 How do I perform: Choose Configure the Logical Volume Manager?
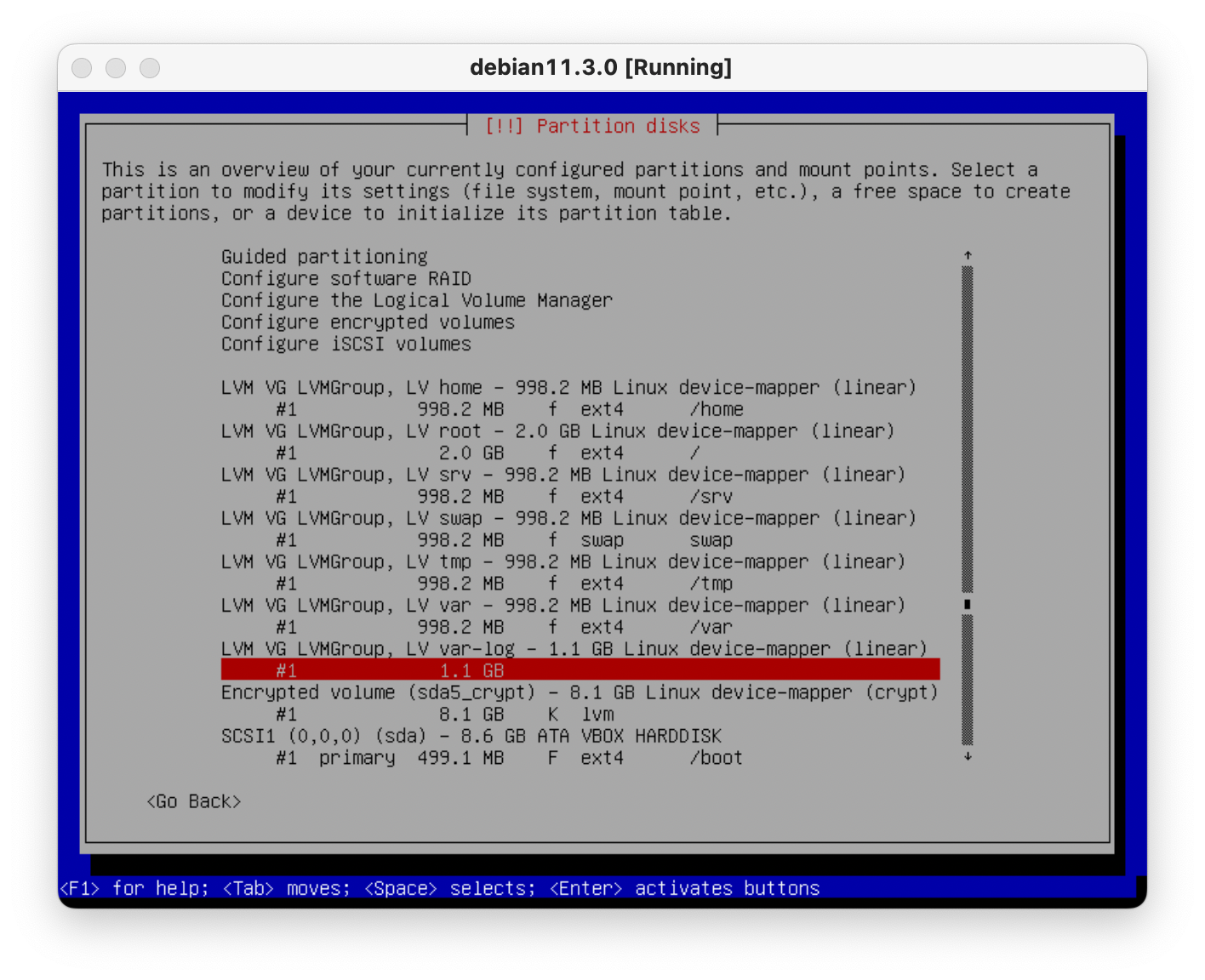click(416, 300)
